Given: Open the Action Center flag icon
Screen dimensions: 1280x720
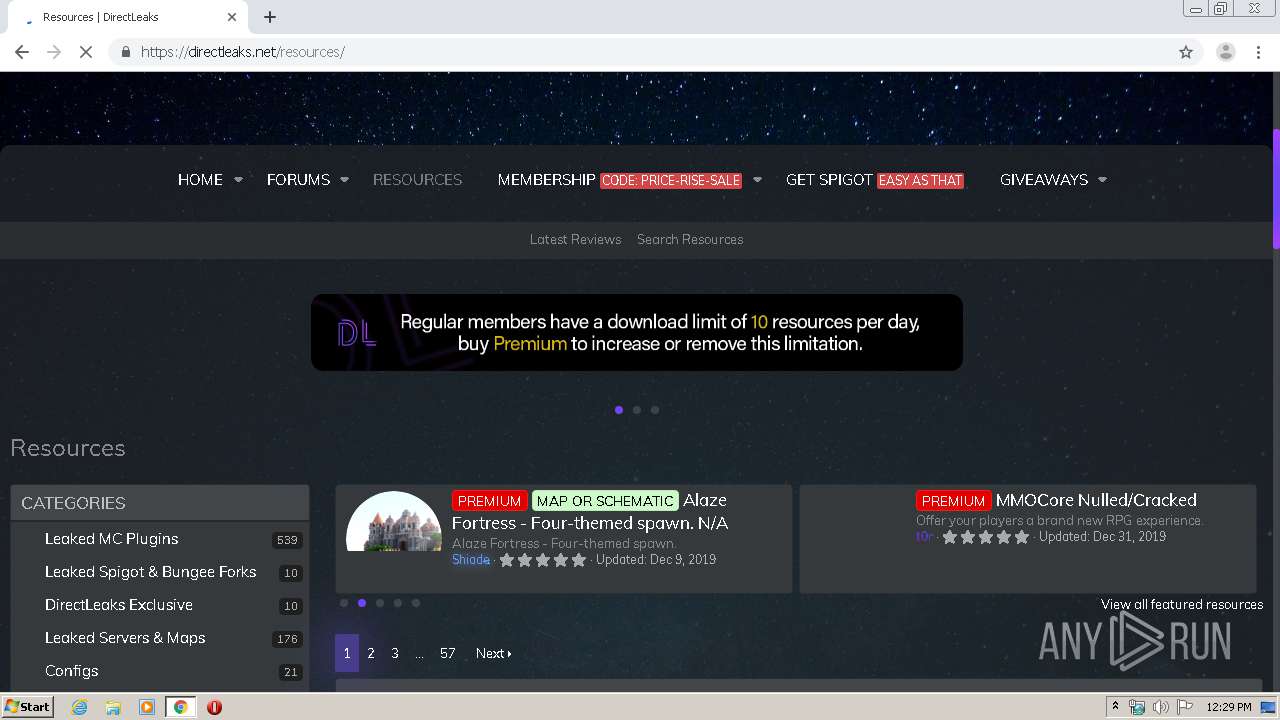Looking at the screenshot, I should pos(1184,707).
